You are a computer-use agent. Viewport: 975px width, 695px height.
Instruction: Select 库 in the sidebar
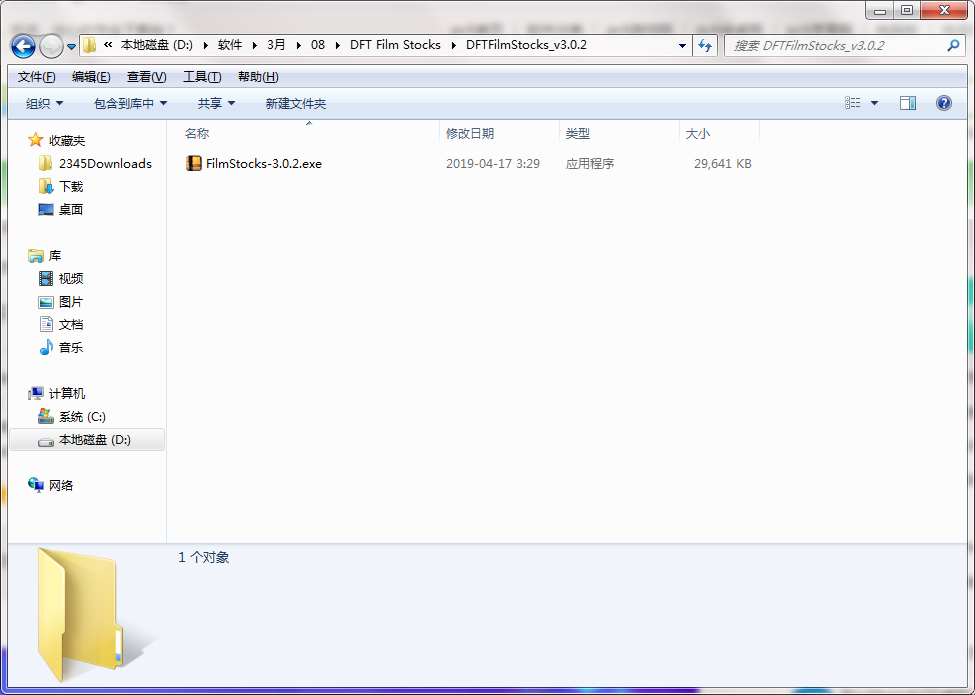click(x=55, y=255)
